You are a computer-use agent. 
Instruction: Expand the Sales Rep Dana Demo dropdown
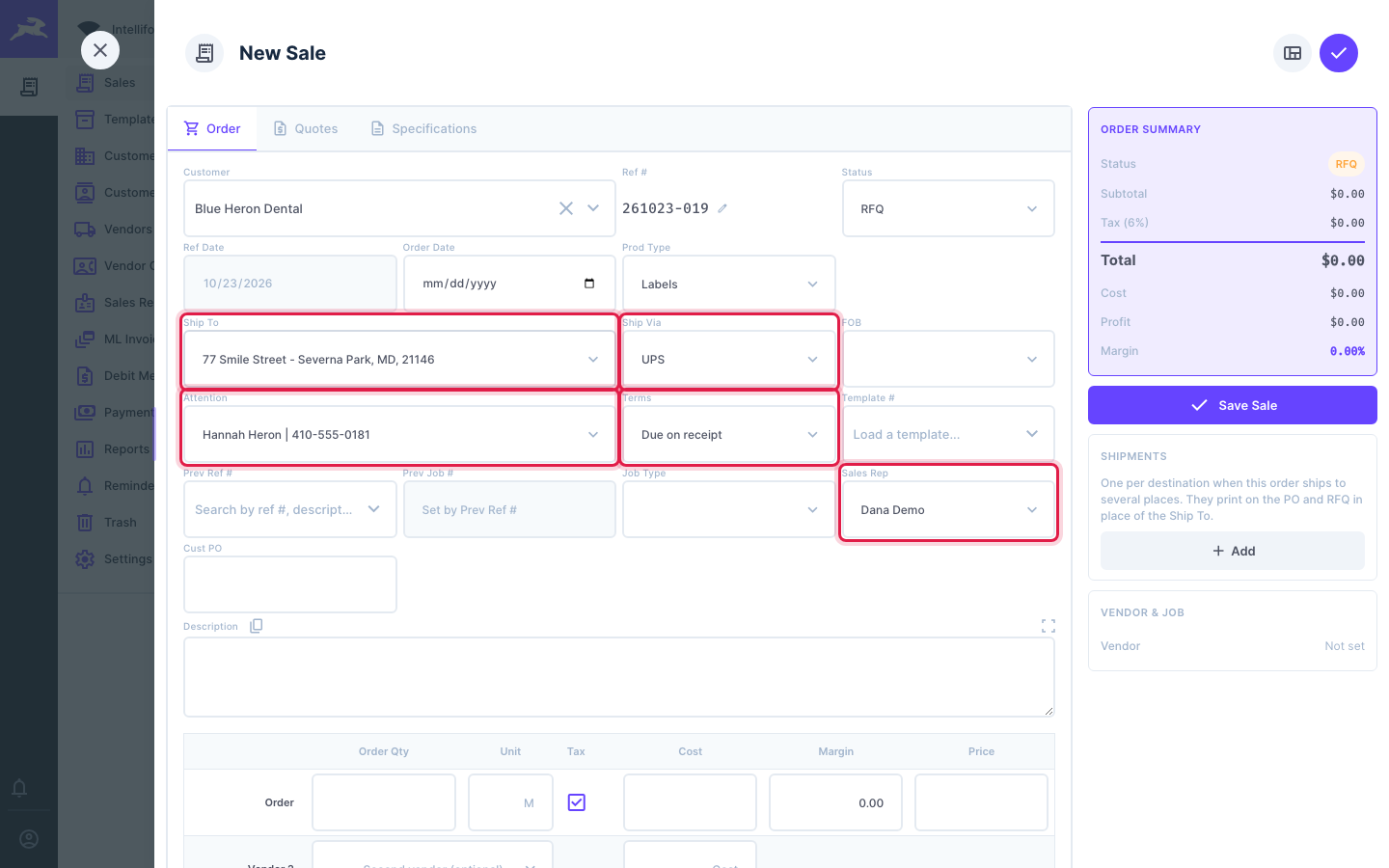948,509
